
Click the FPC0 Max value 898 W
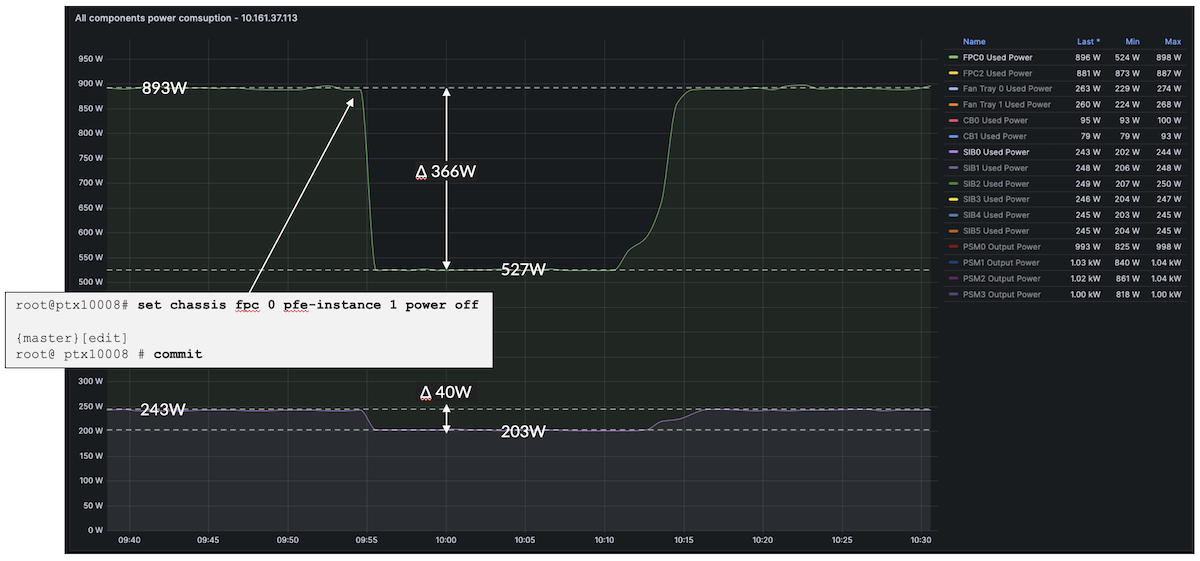1170,58
